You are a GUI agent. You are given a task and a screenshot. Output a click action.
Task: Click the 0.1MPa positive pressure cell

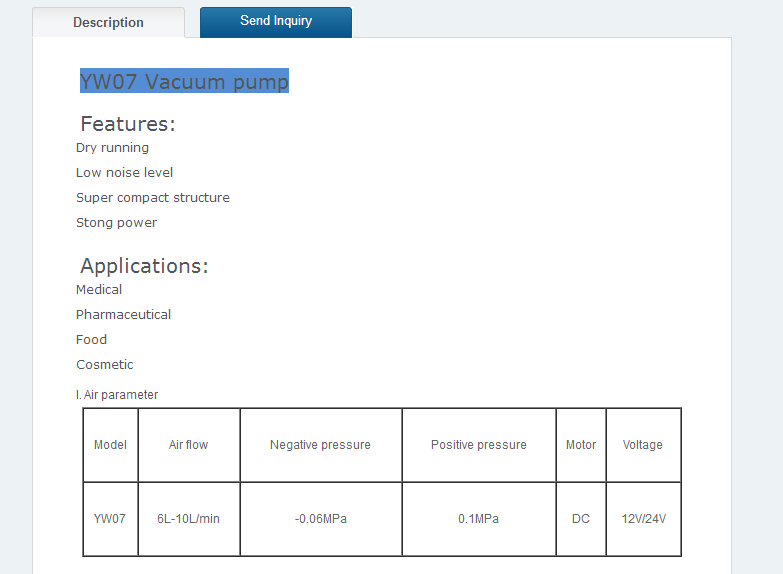click(479, 519)
